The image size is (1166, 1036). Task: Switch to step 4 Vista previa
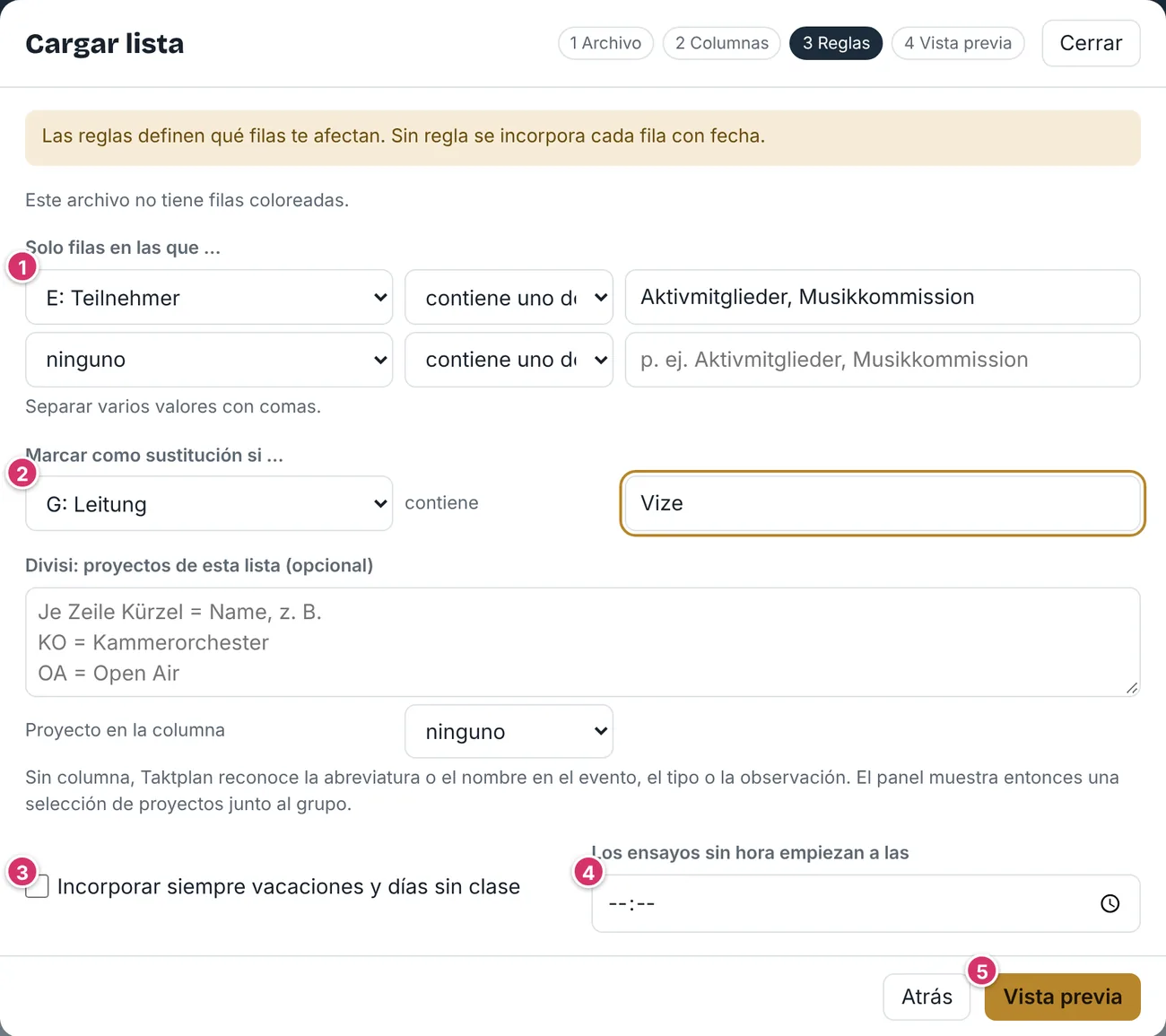[958, 43]
